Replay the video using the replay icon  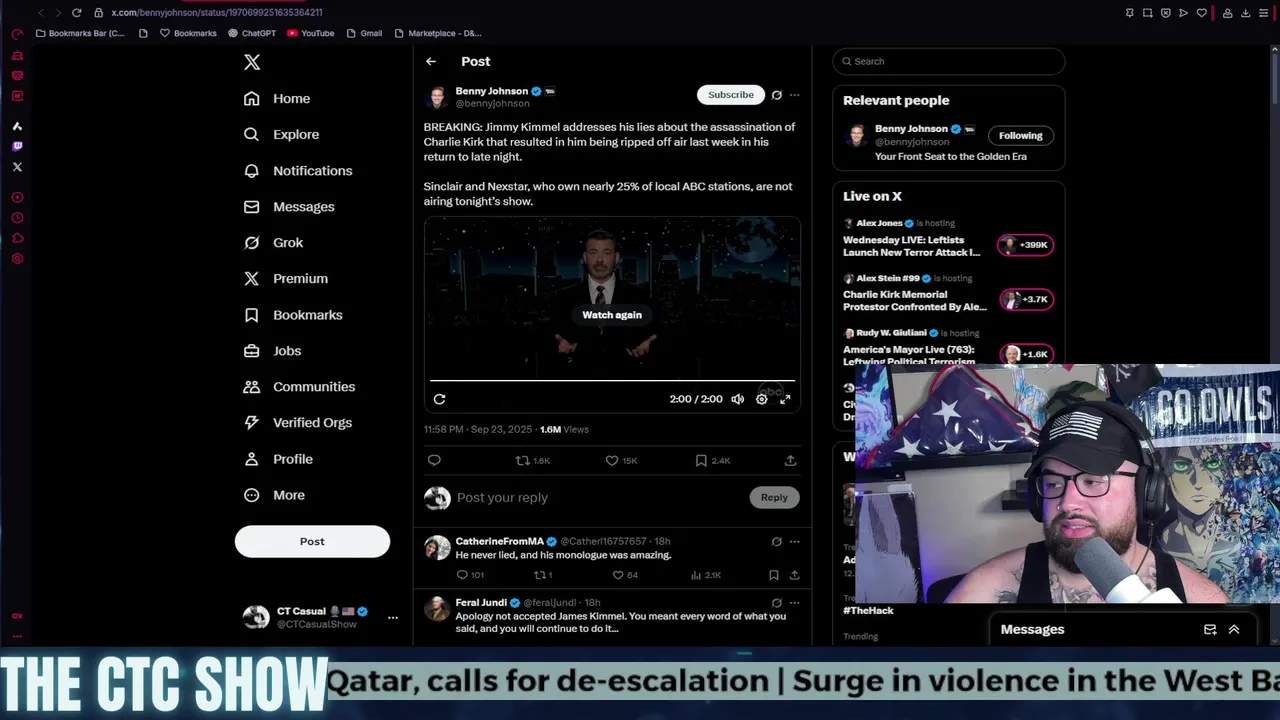[x=439, y=399]
